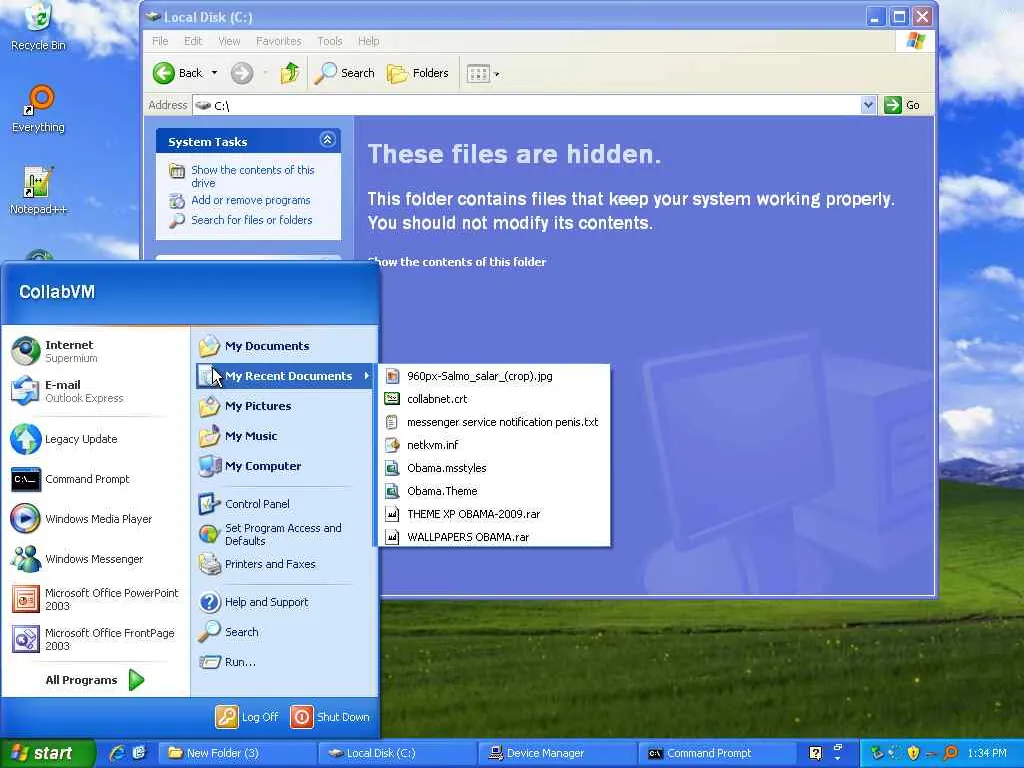Open messenger service notification txt file

pos(494,422)
